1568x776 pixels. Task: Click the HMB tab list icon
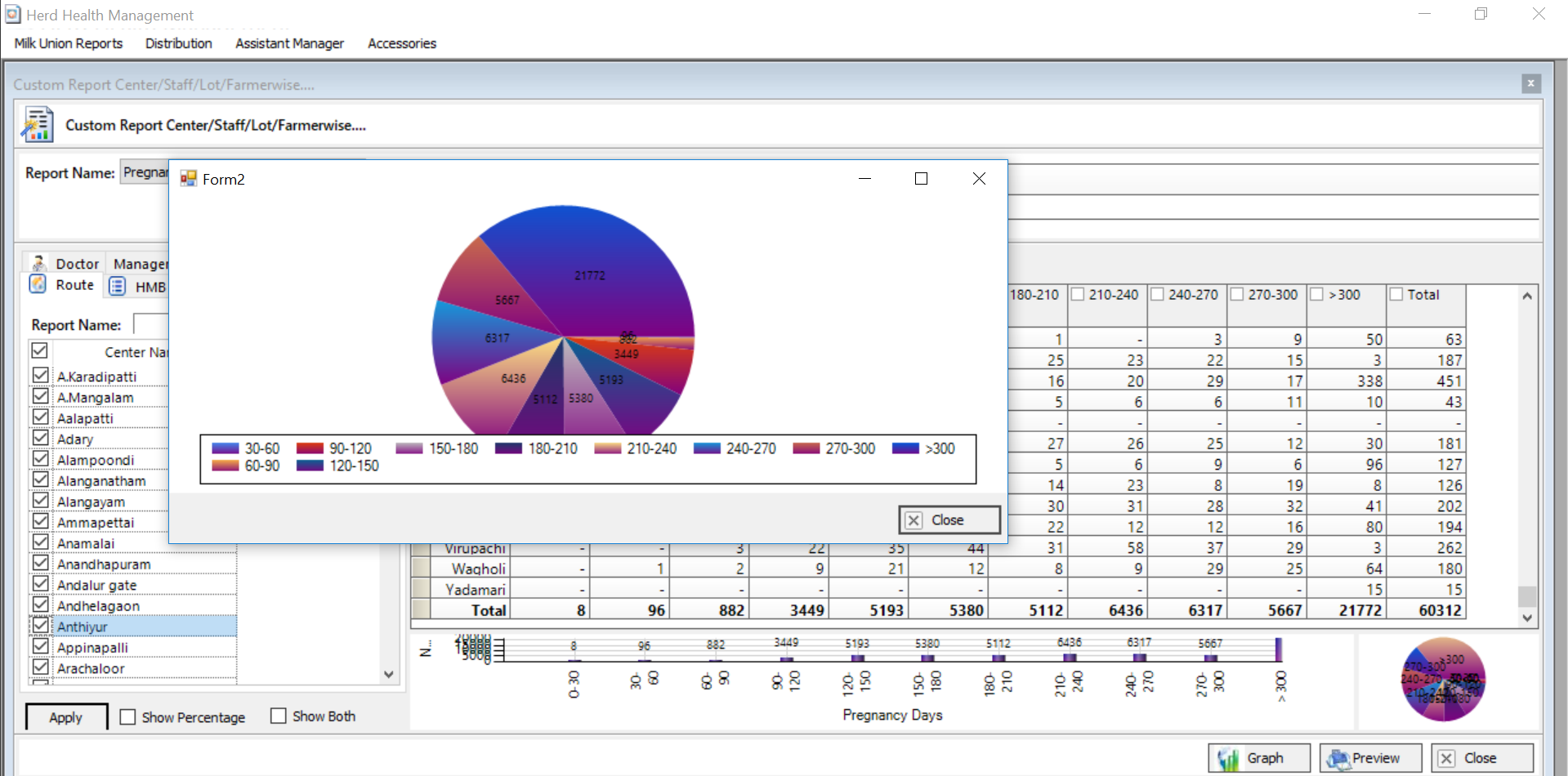point(118,287)
